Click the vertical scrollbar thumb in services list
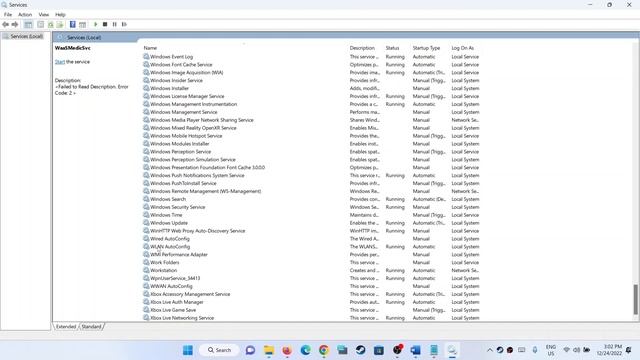This screenshot has width=640, height=360. click(x=636, y=300)
